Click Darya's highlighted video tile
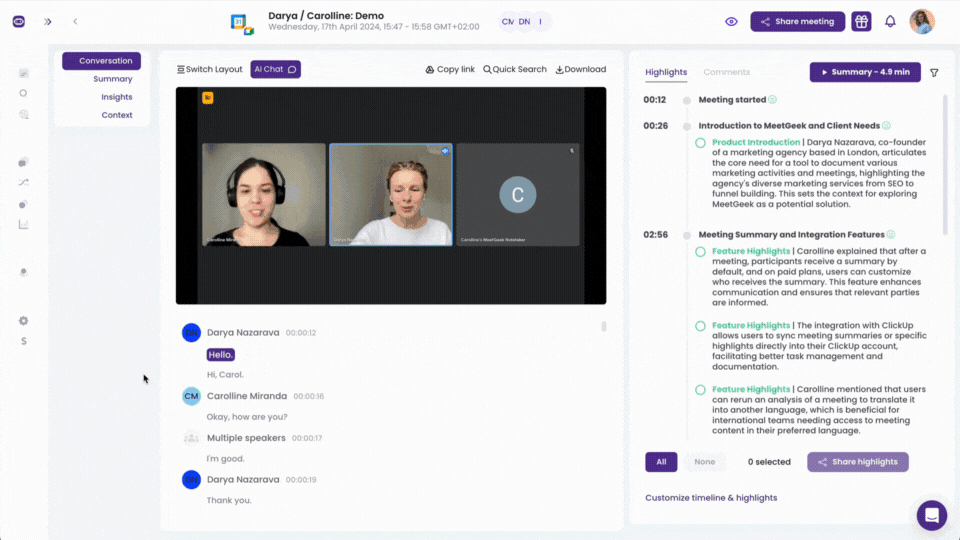Image resolution: width=960 pixels, height=540 pixels. [x=391, y=195]
